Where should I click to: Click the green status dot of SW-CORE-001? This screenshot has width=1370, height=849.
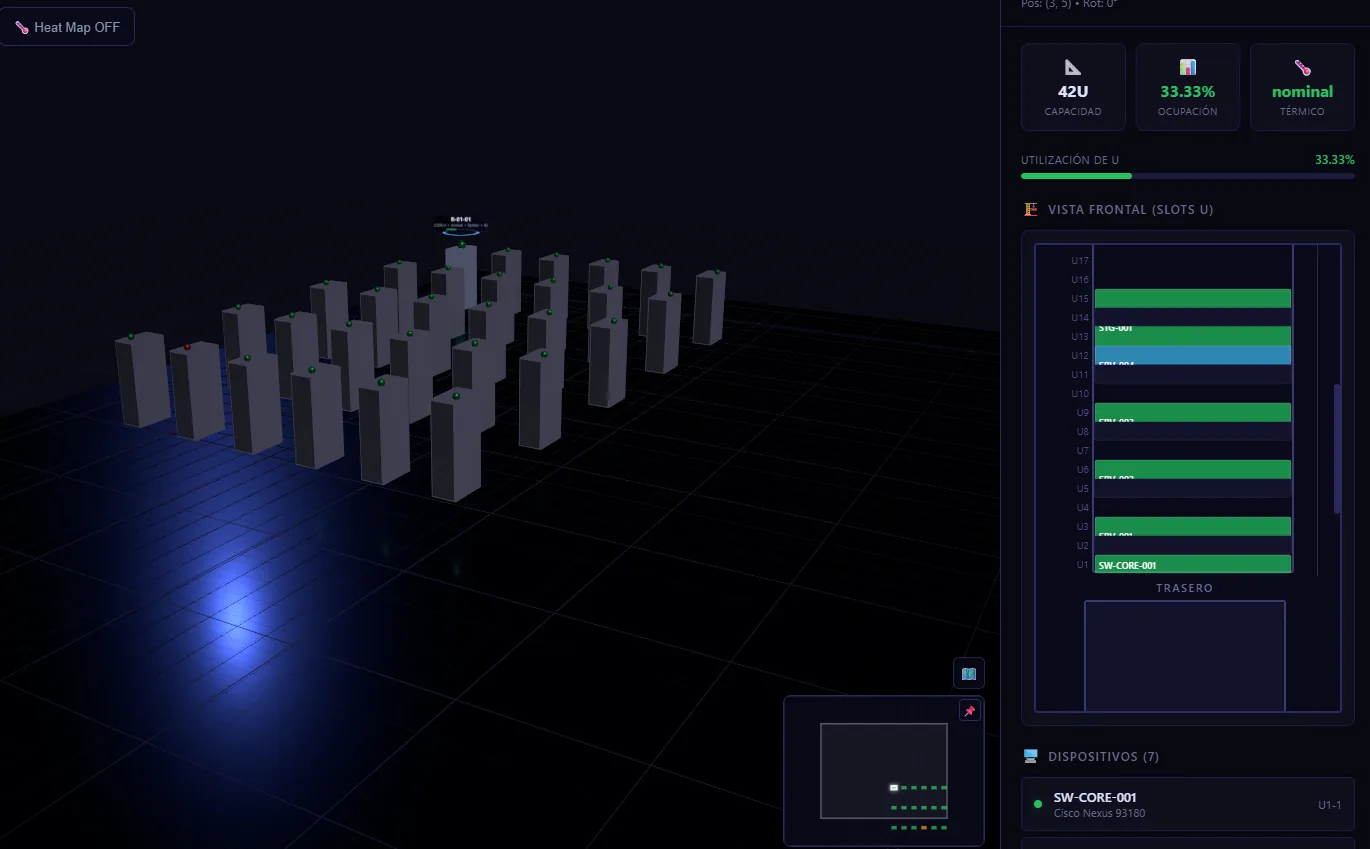[1038, 804]
